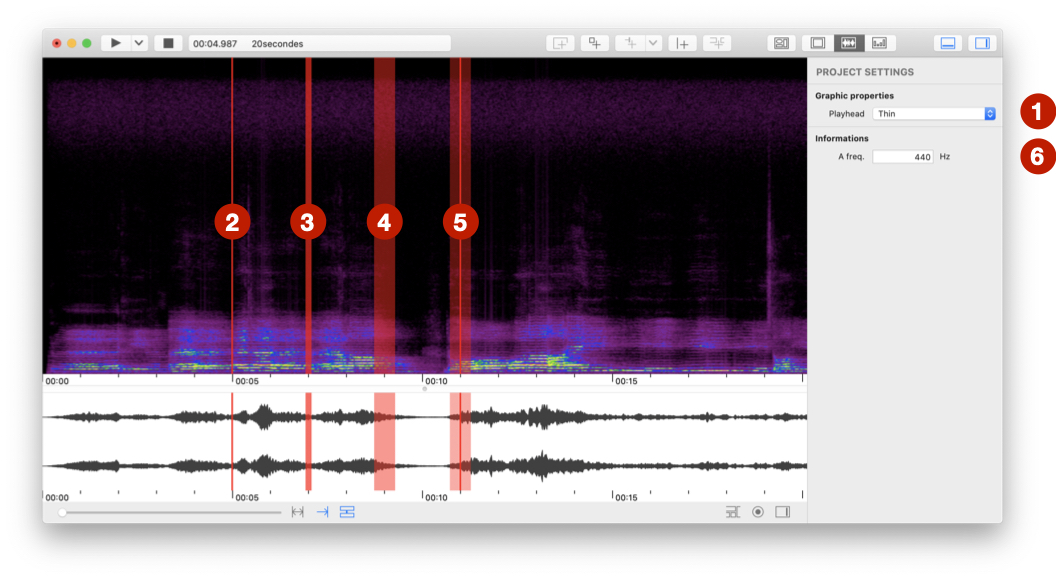The width and height of the screenshot is (1056, 579).
Task: Select the bar chart view mode button
Action: 880,43
